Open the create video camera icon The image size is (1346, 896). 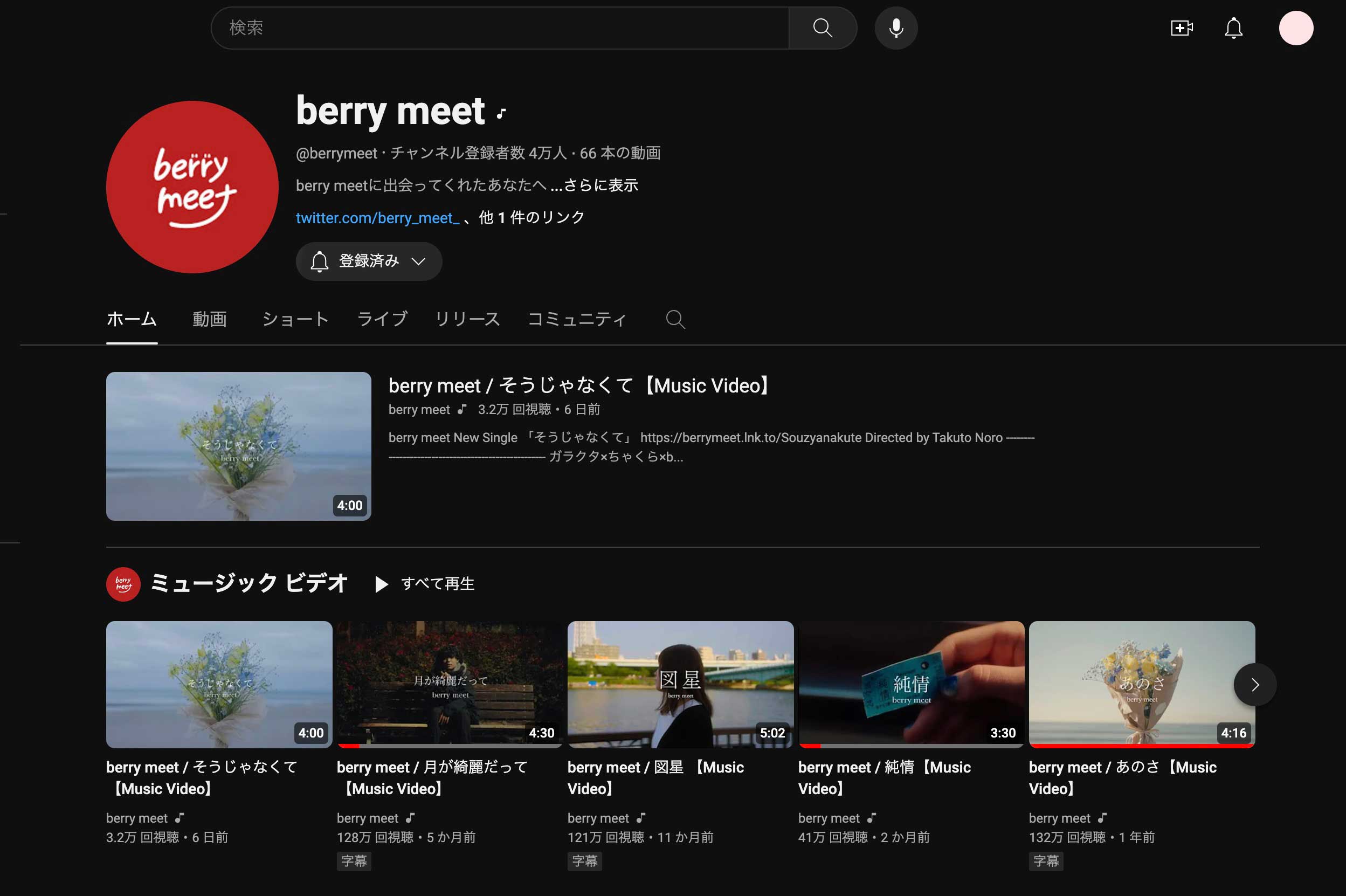point(1181,28)
